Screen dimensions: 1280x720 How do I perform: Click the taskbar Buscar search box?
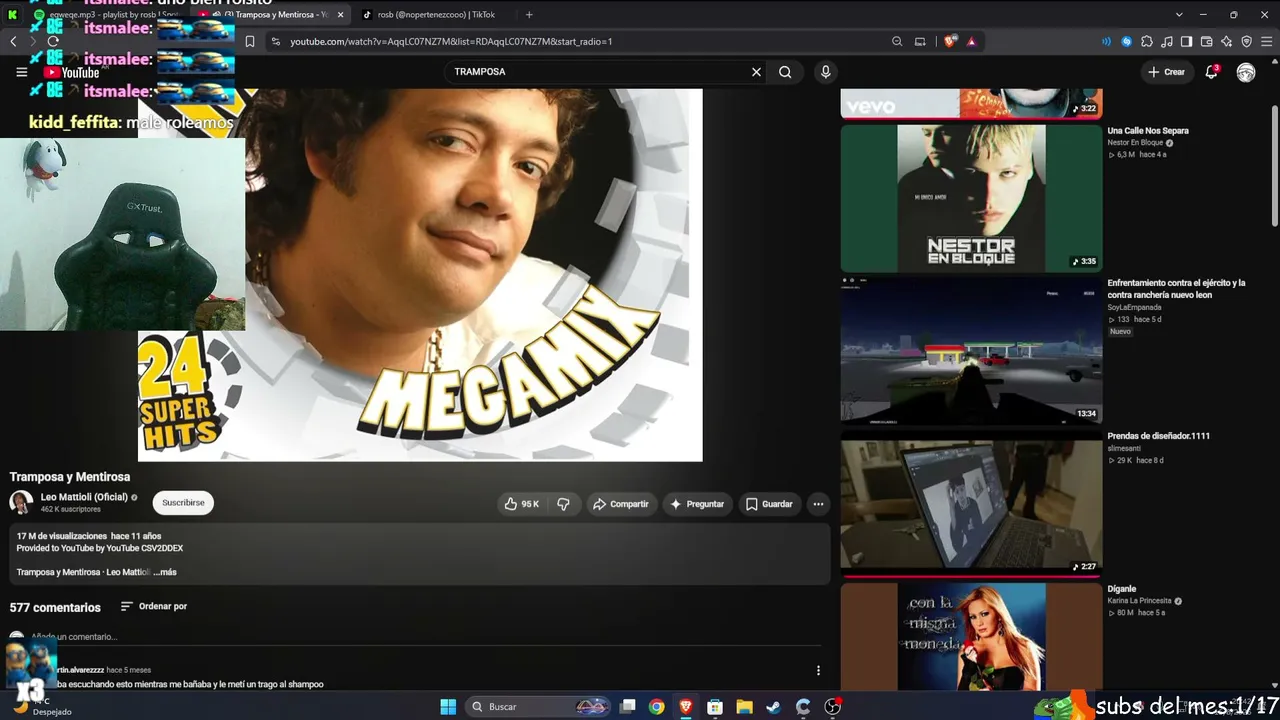point(540,707)
